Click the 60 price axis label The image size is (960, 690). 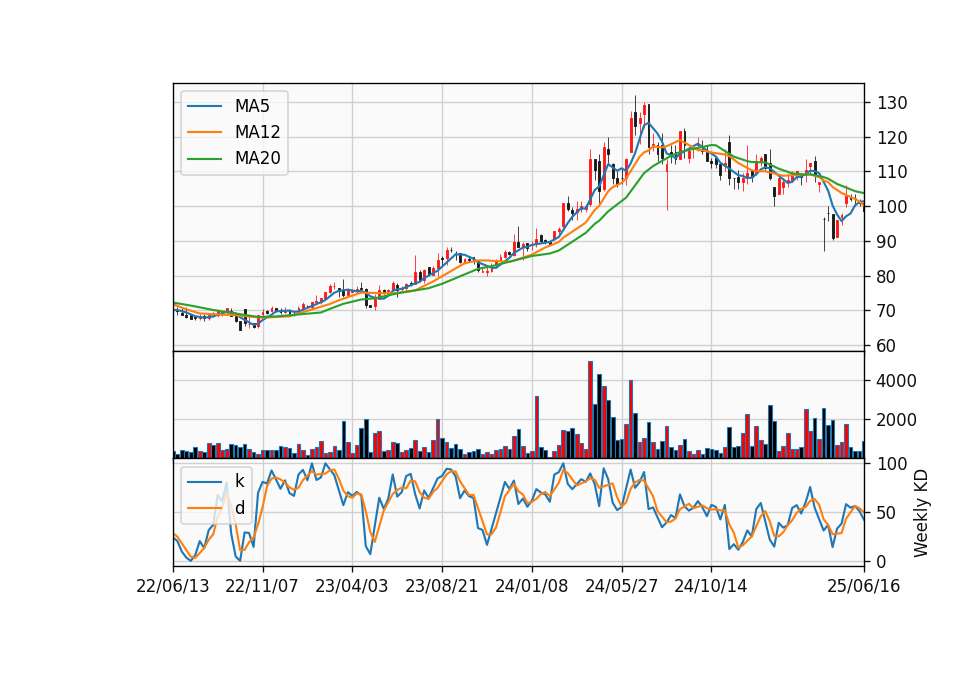(887, 346)
